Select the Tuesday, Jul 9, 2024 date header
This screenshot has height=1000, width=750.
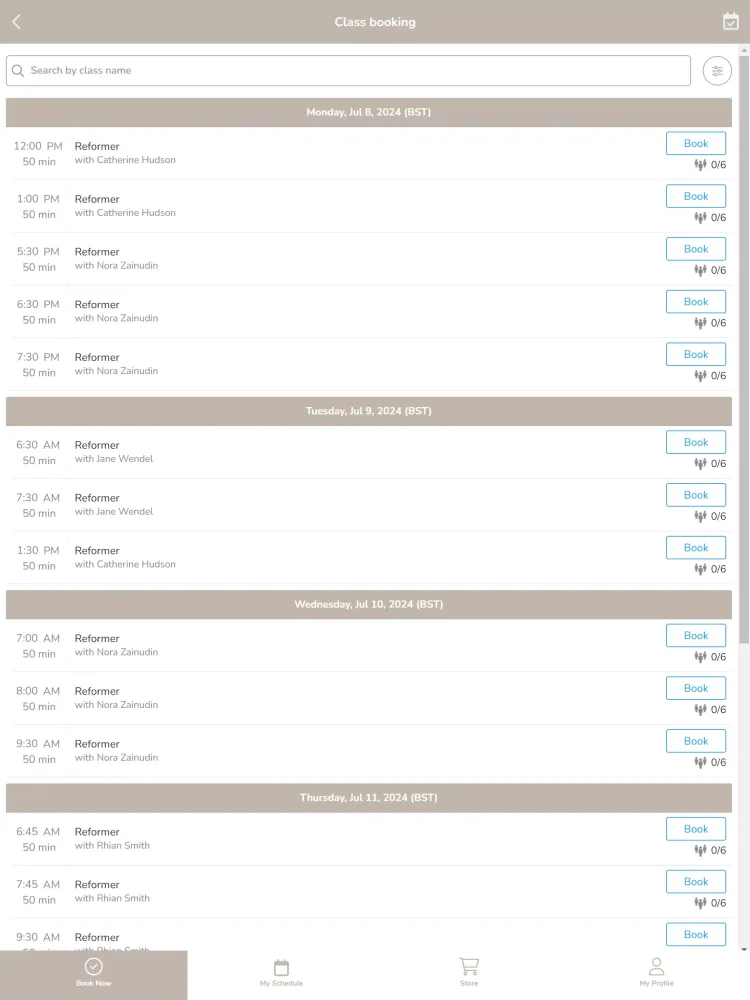369,411
